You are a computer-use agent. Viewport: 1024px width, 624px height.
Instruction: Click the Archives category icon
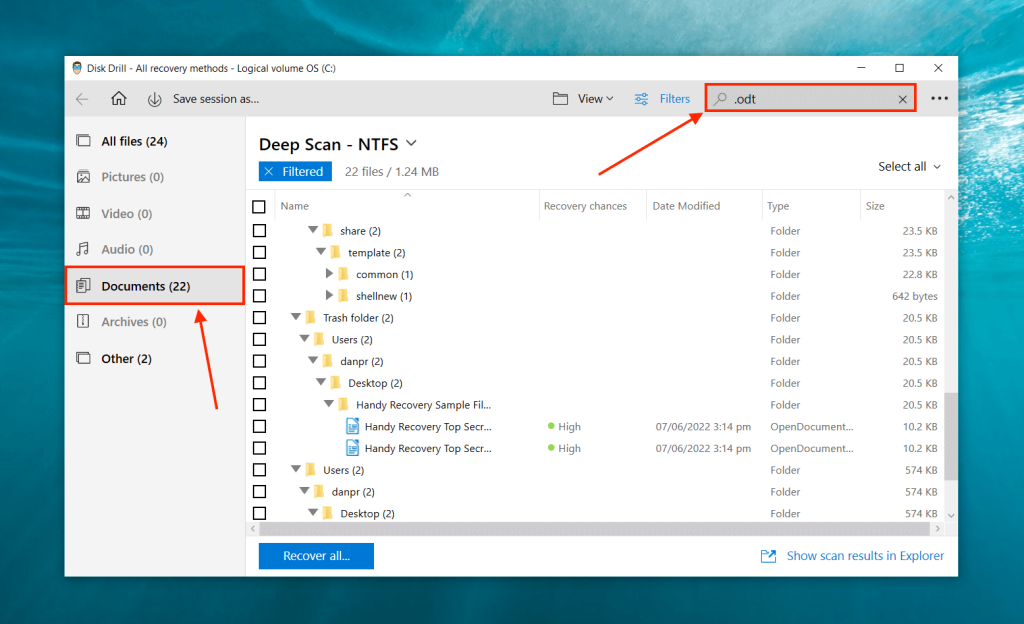[x=85, y=321]
